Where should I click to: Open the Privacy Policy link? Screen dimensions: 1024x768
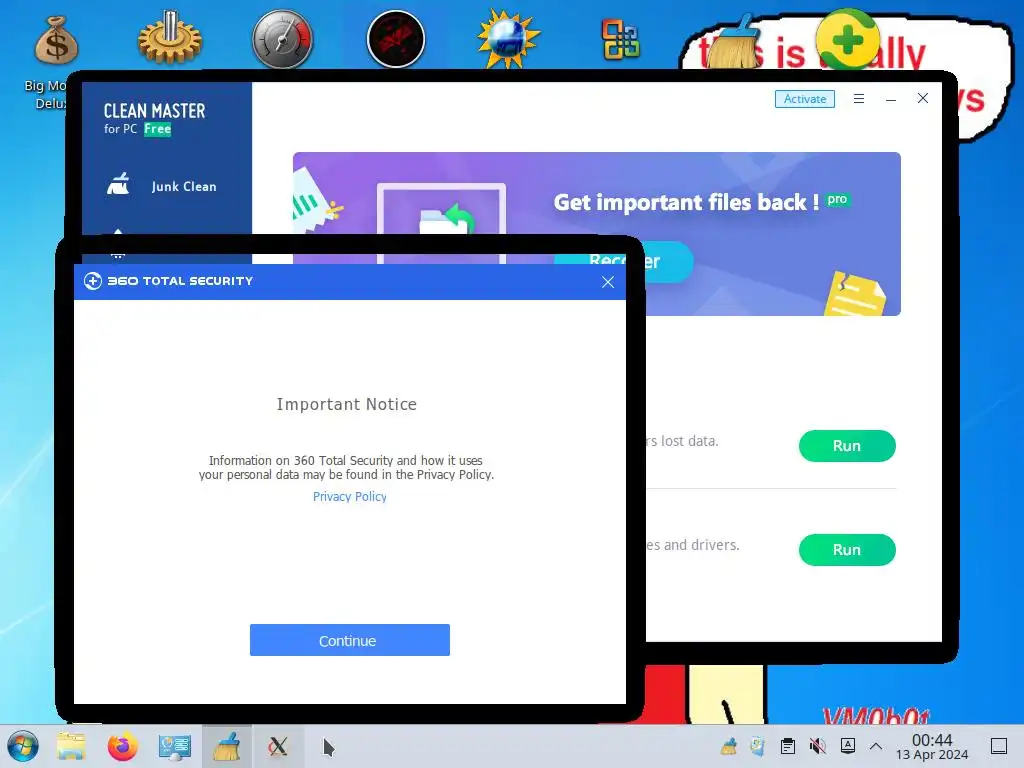pos(349,496)
